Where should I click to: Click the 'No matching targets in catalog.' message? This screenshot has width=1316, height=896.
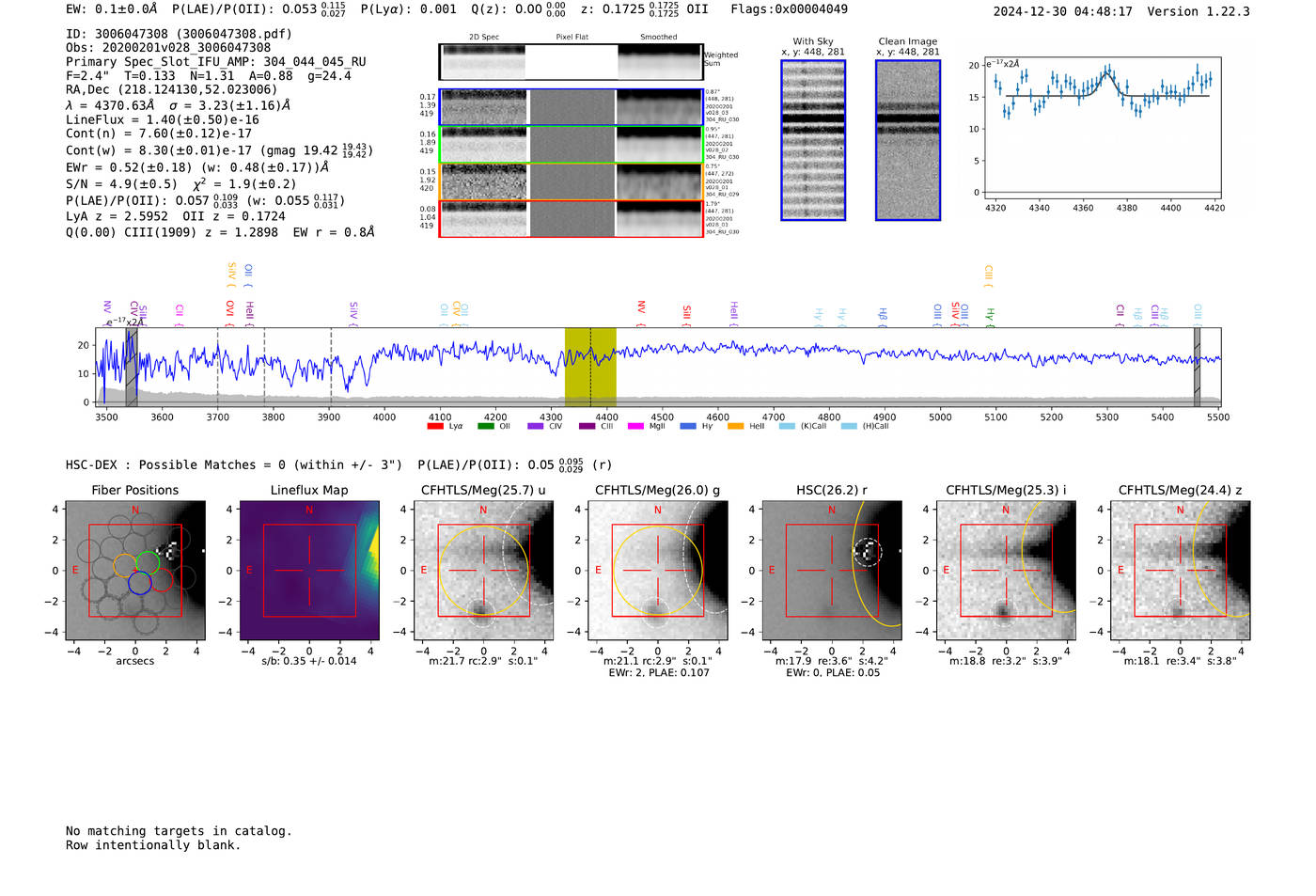(x=179, y=831)
